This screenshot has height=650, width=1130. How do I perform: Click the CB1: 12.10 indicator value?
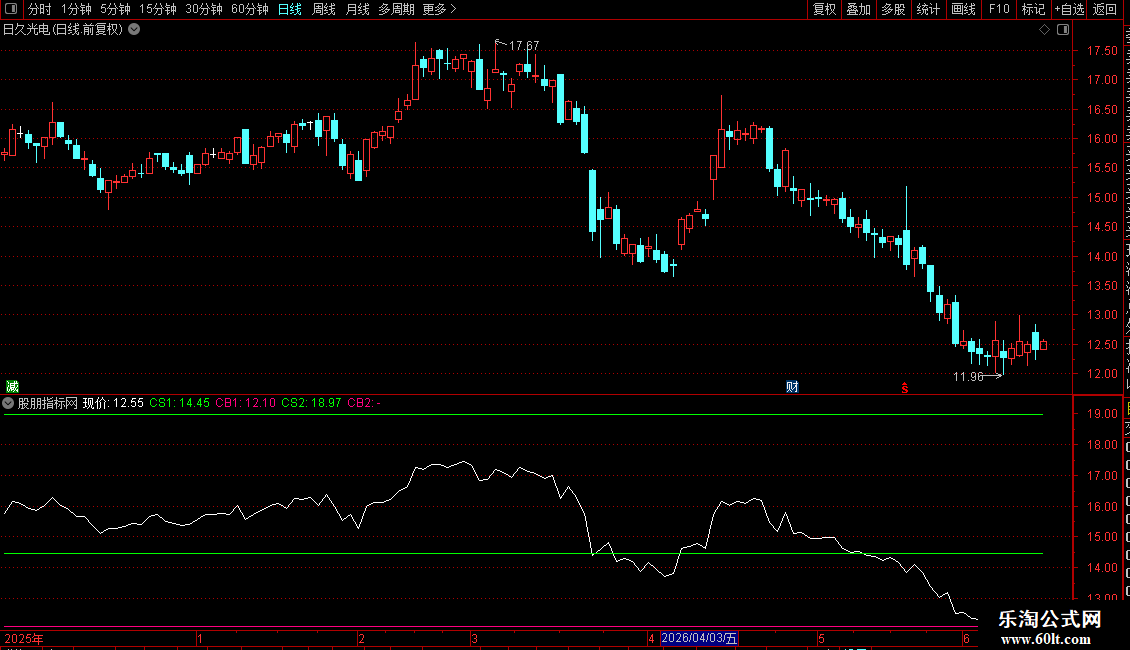click(x=245, y=403)
